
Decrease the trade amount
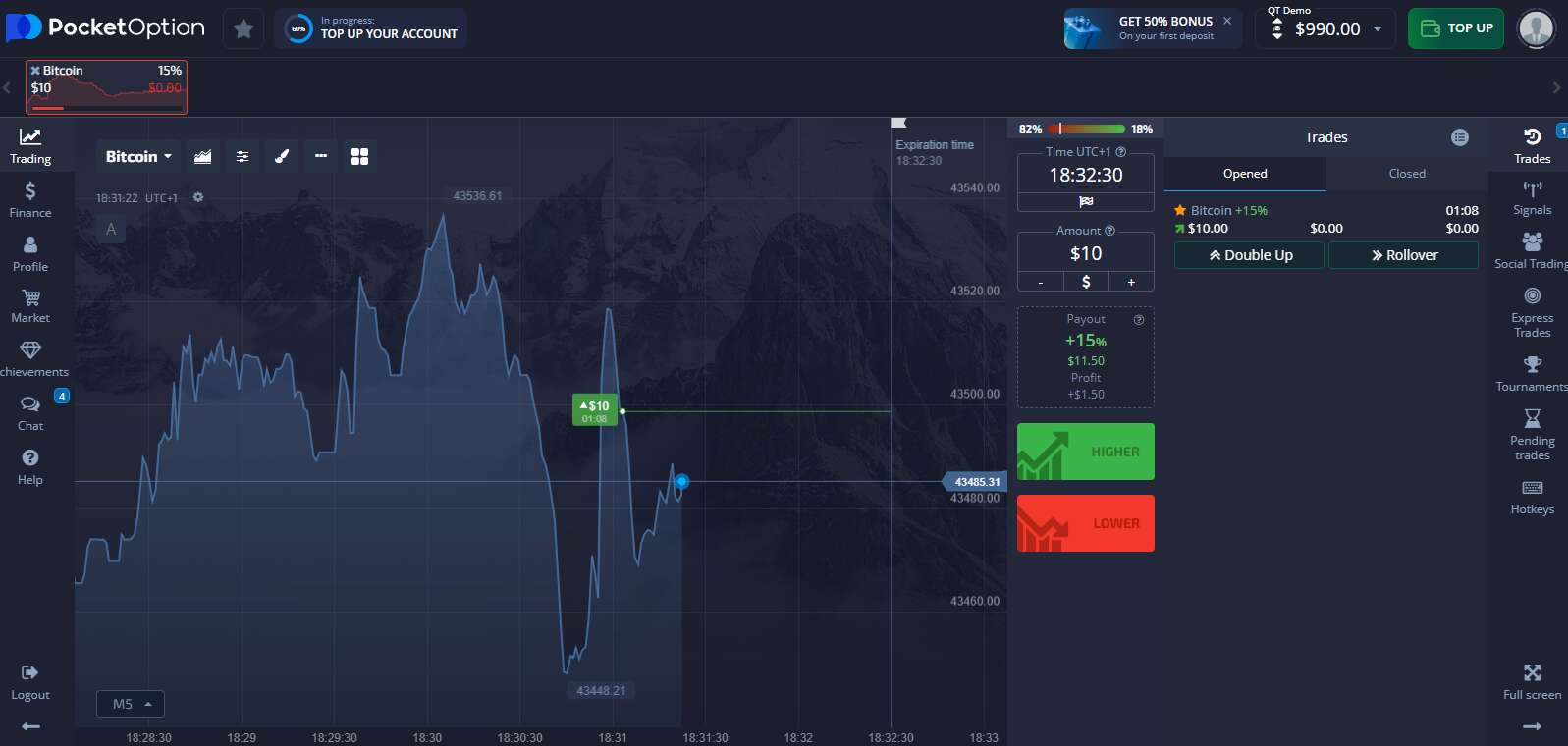coord(1041,282)
